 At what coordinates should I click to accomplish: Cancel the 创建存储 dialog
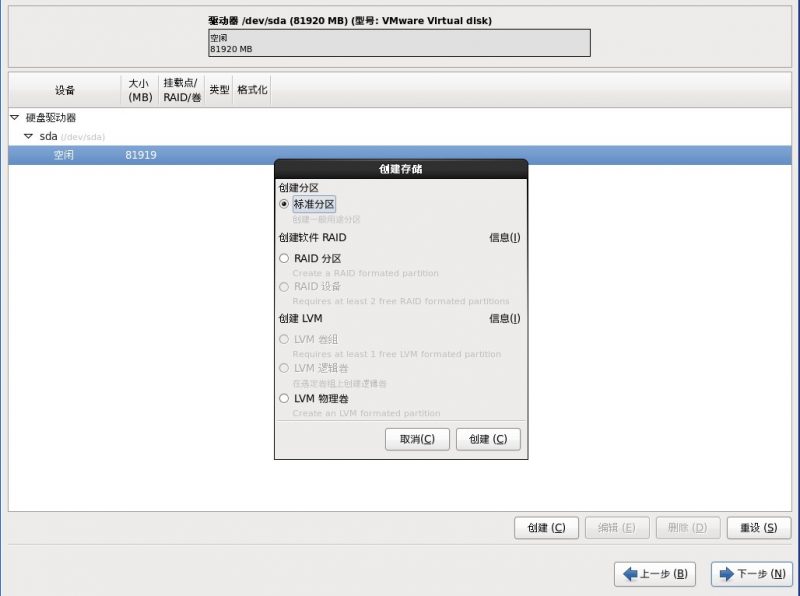pos(417,439)
